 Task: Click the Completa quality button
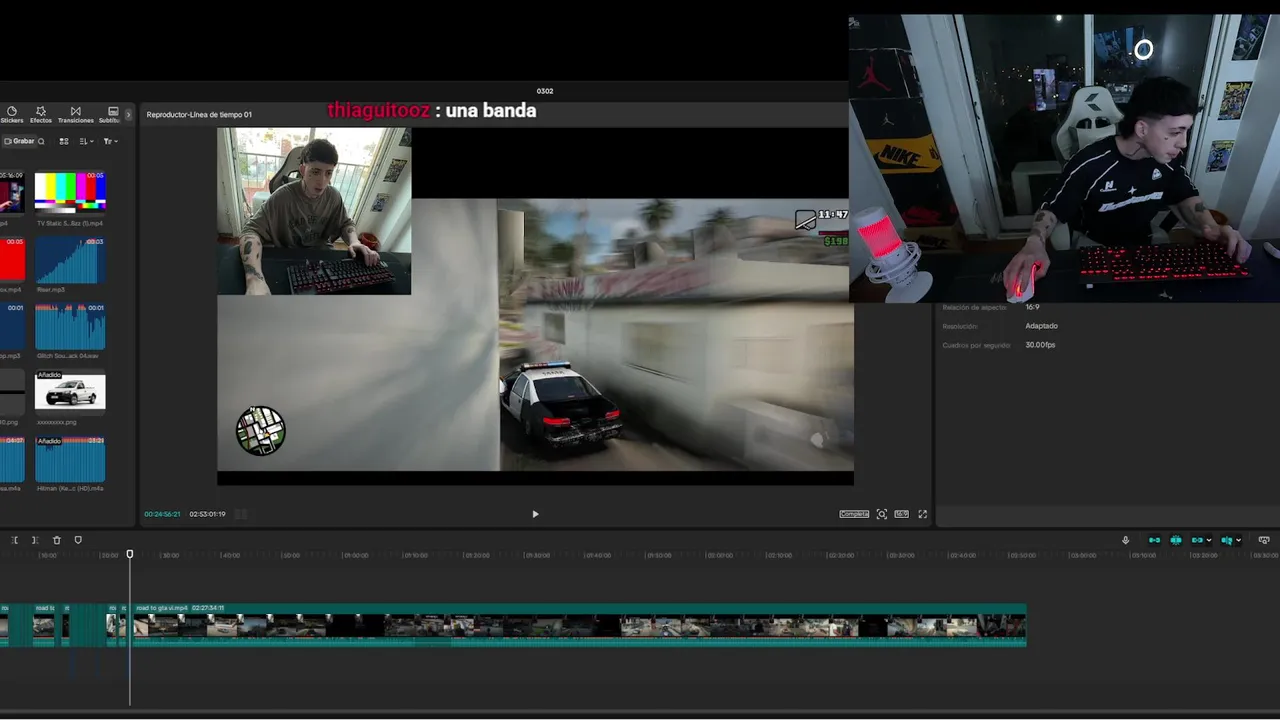coord(854,514)
